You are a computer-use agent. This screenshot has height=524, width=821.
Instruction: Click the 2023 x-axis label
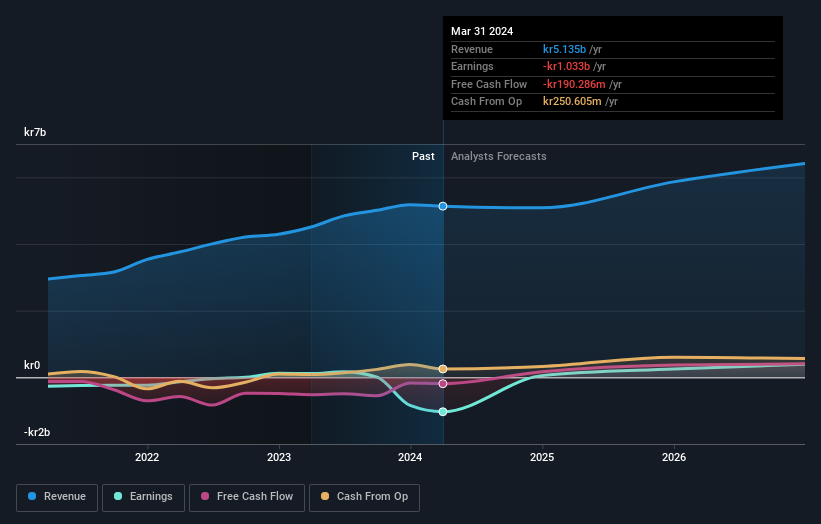click(x=279, y=457)
